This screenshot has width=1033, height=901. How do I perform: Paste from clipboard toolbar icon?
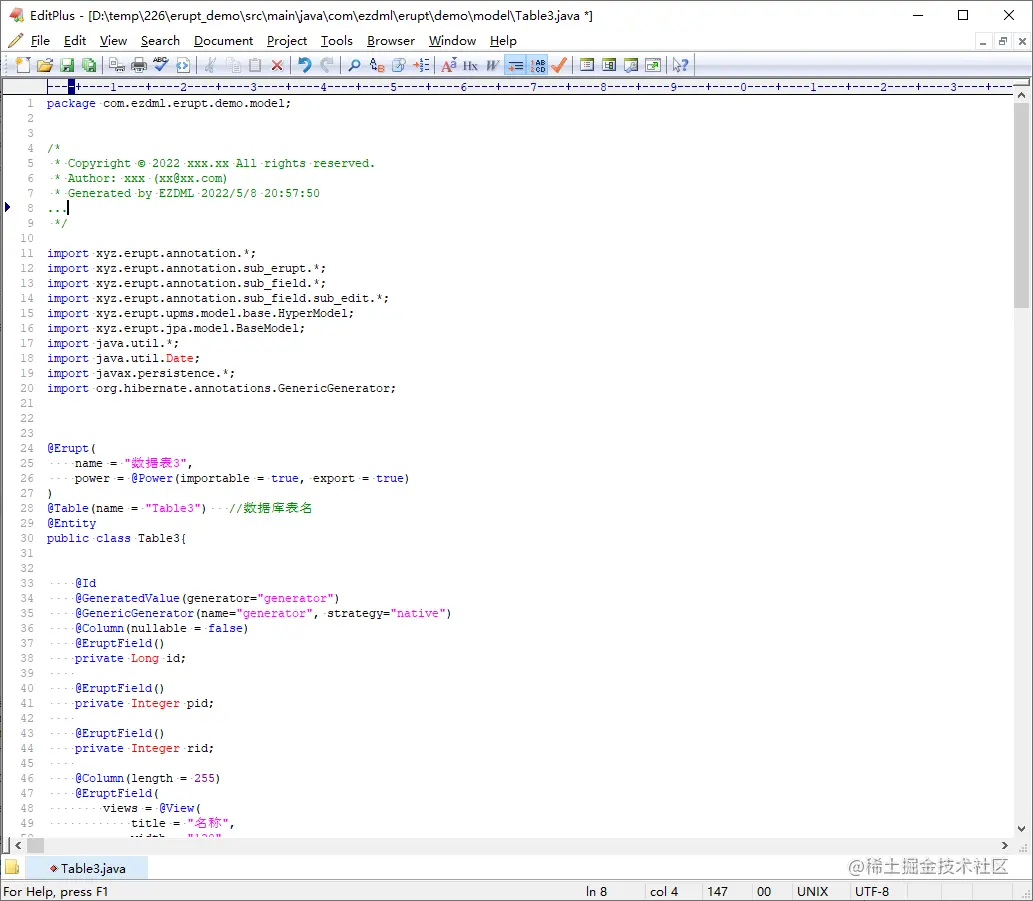click(x=255, y=65)
